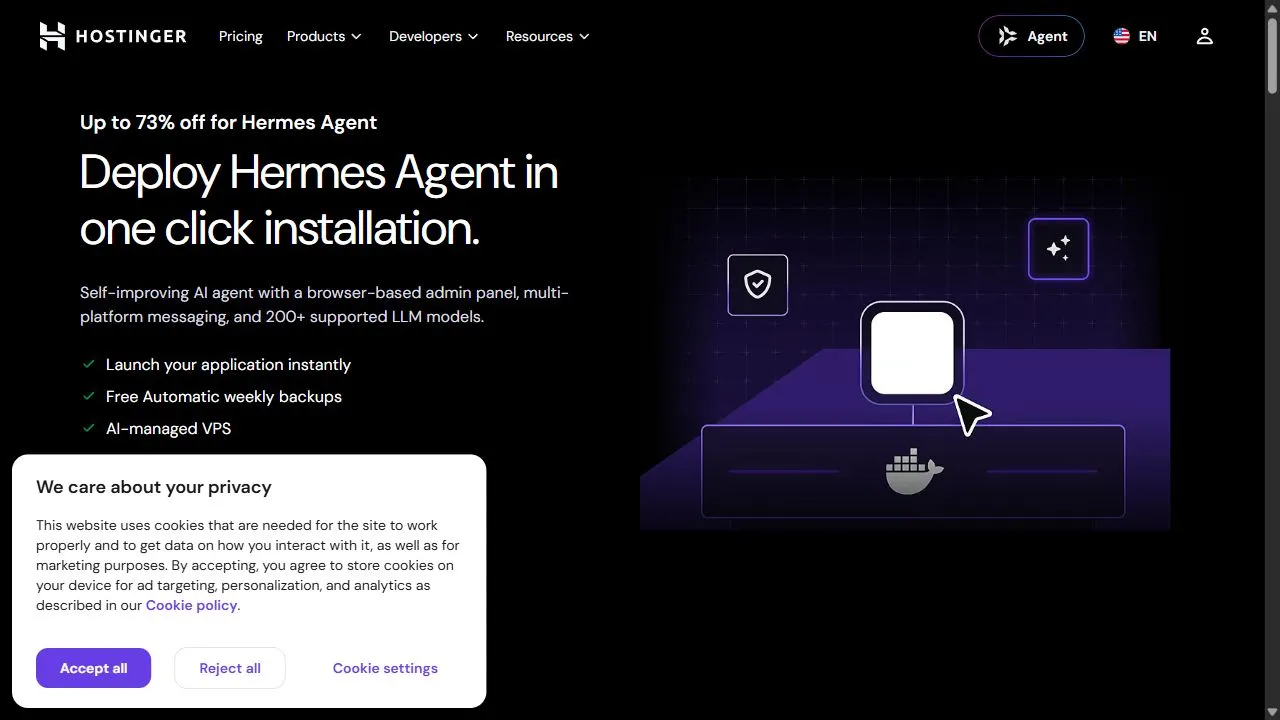Click 'Launch your application instantly' text
Image resolution: width=1280 pixels, height=720 pixels.
pyautogui.click(x=228, y=364)
